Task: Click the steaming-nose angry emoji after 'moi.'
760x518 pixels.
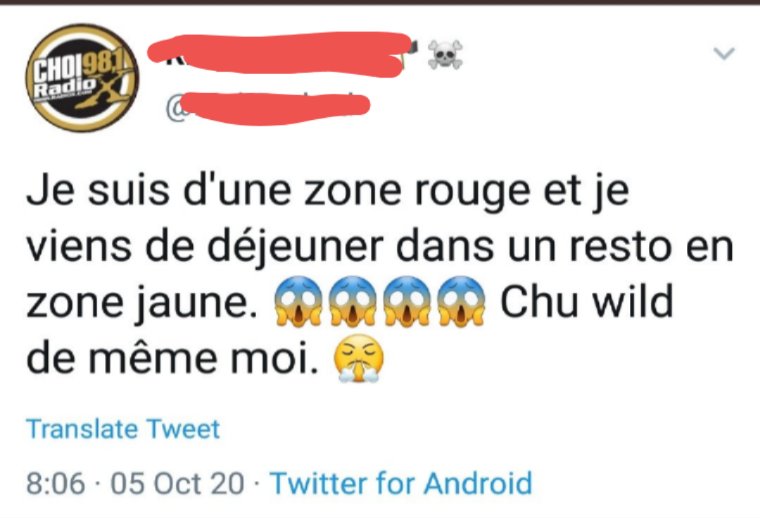Action: pos(358,359)
